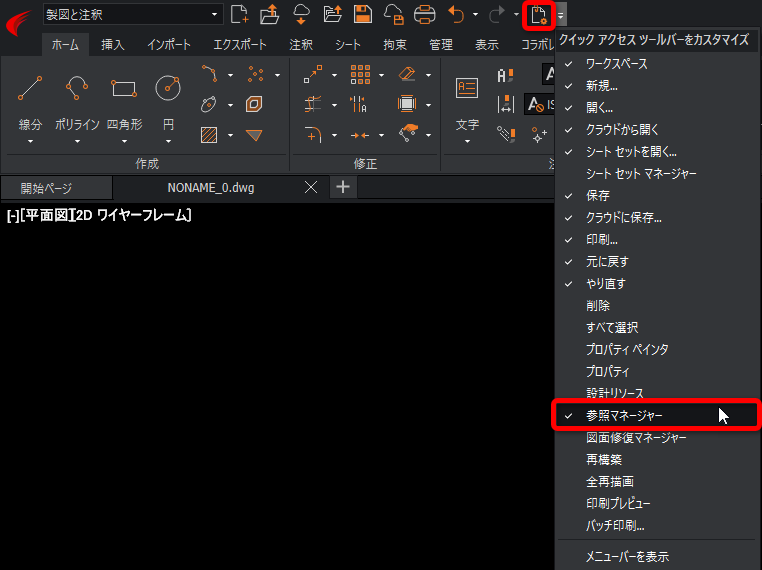
Task: Select the 線分 (Line) tool
Action: (30, 90)
